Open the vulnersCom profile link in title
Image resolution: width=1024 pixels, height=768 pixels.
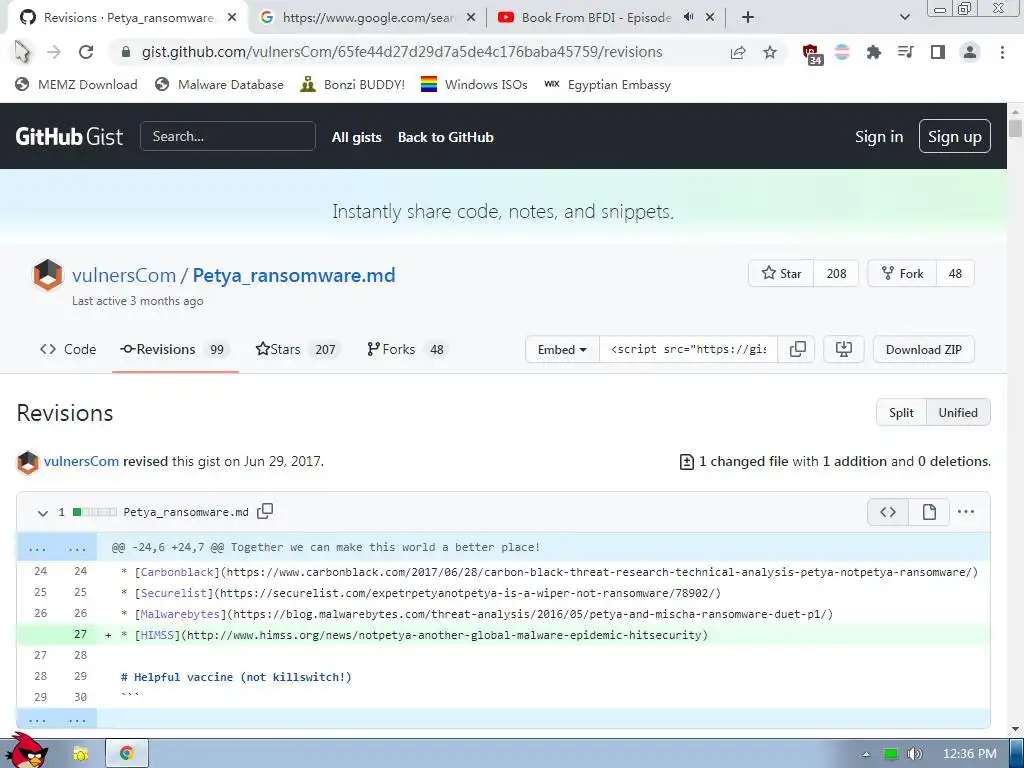point(124,276)
